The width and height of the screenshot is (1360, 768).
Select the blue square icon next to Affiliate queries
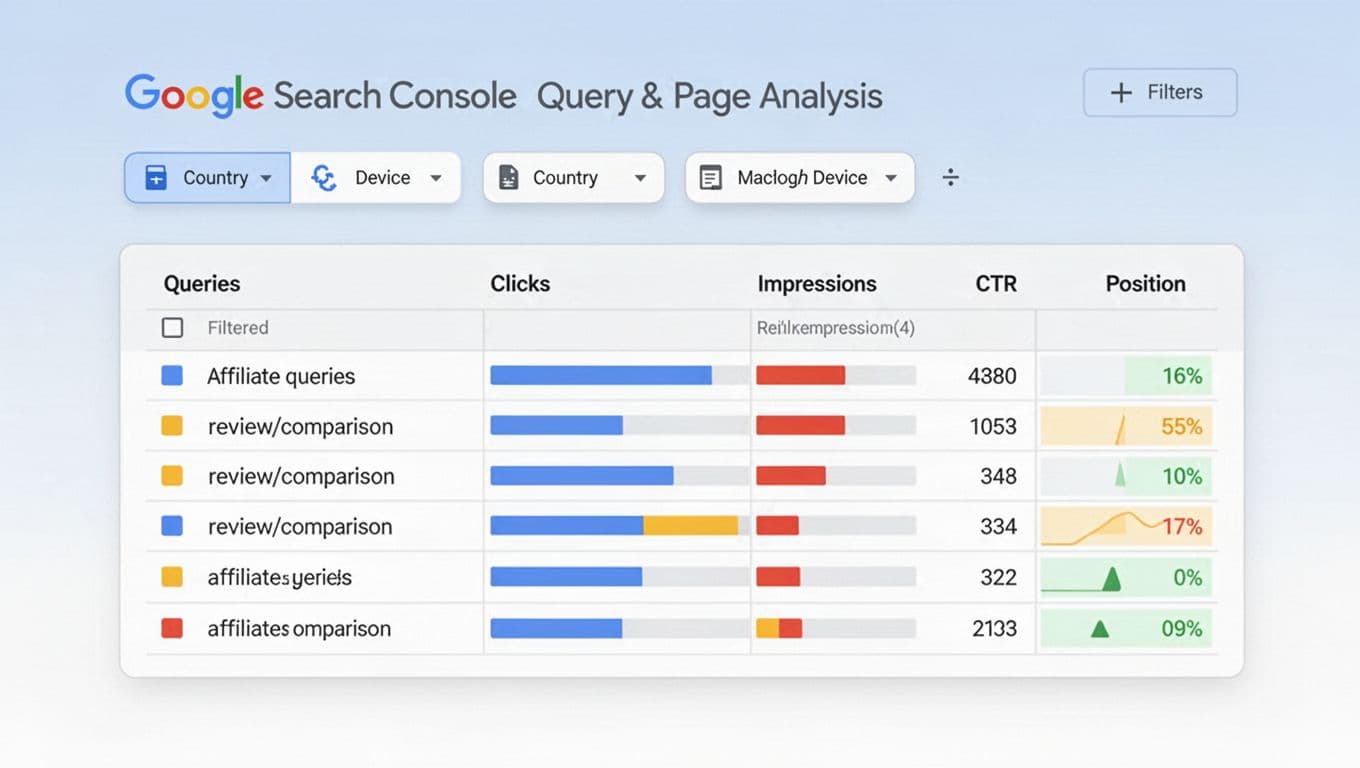(x=172, y=375)
